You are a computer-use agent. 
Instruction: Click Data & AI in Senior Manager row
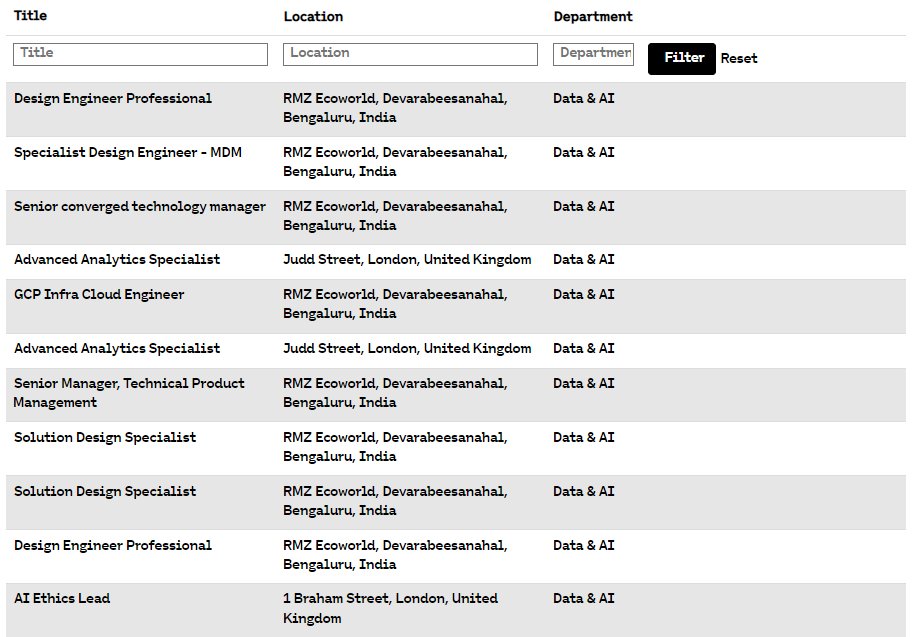[583, 383]
